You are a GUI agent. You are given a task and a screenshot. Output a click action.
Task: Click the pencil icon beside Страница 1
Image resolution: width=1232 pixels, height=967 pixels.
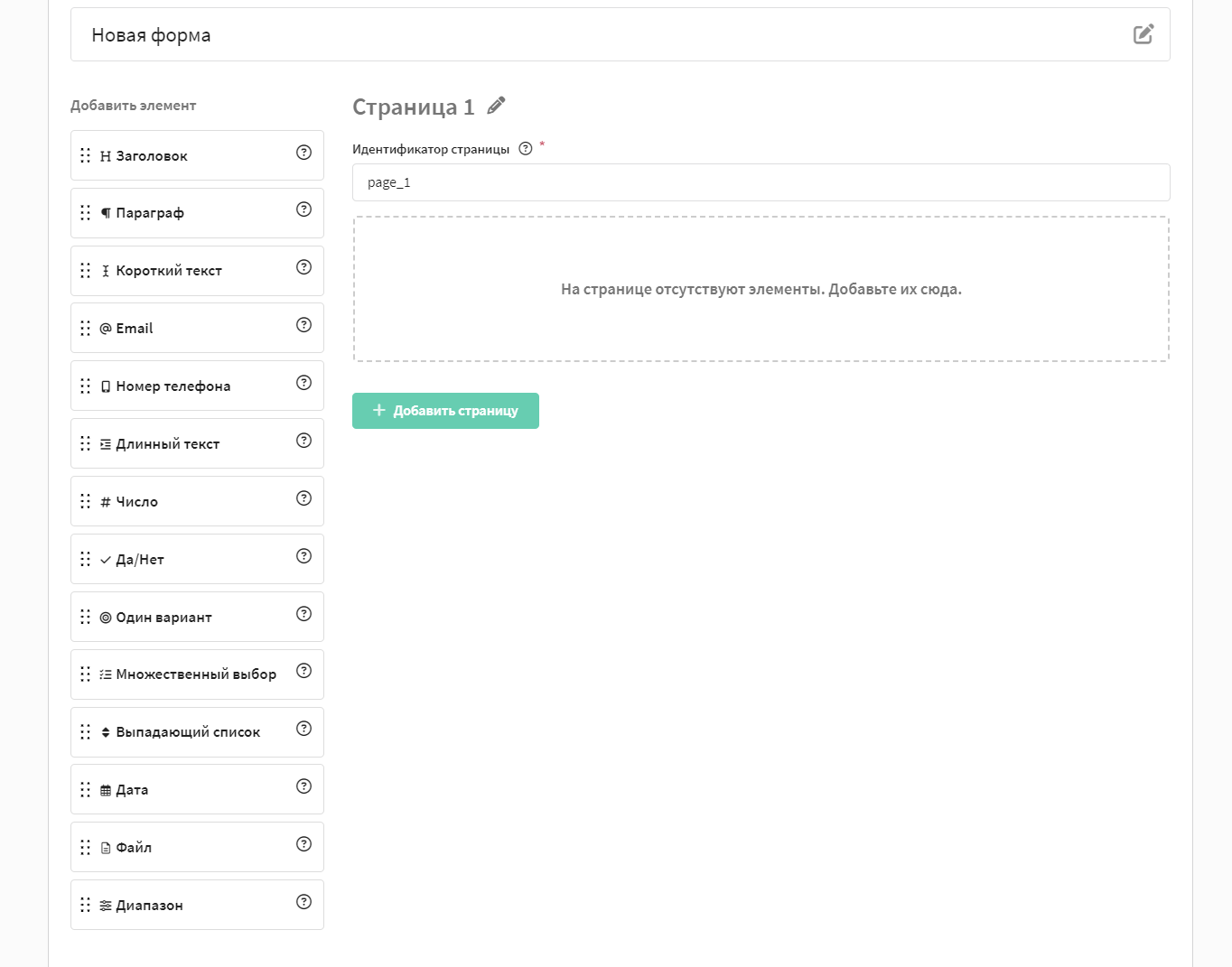[496, 106]
